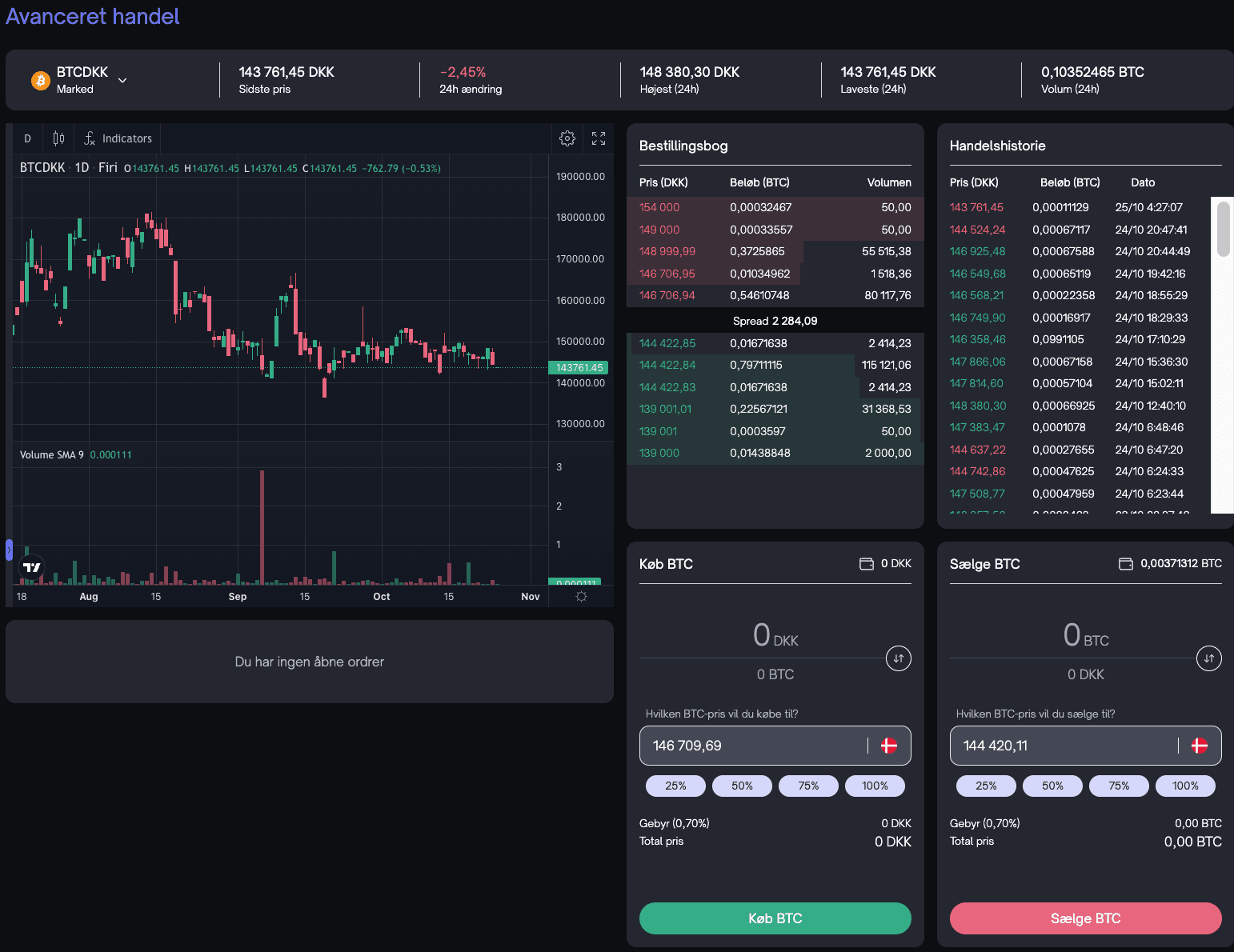Screen dimensions: 1234x952
Task: Expand the BTCDKK market dropdown
Action: click(122, 80)
